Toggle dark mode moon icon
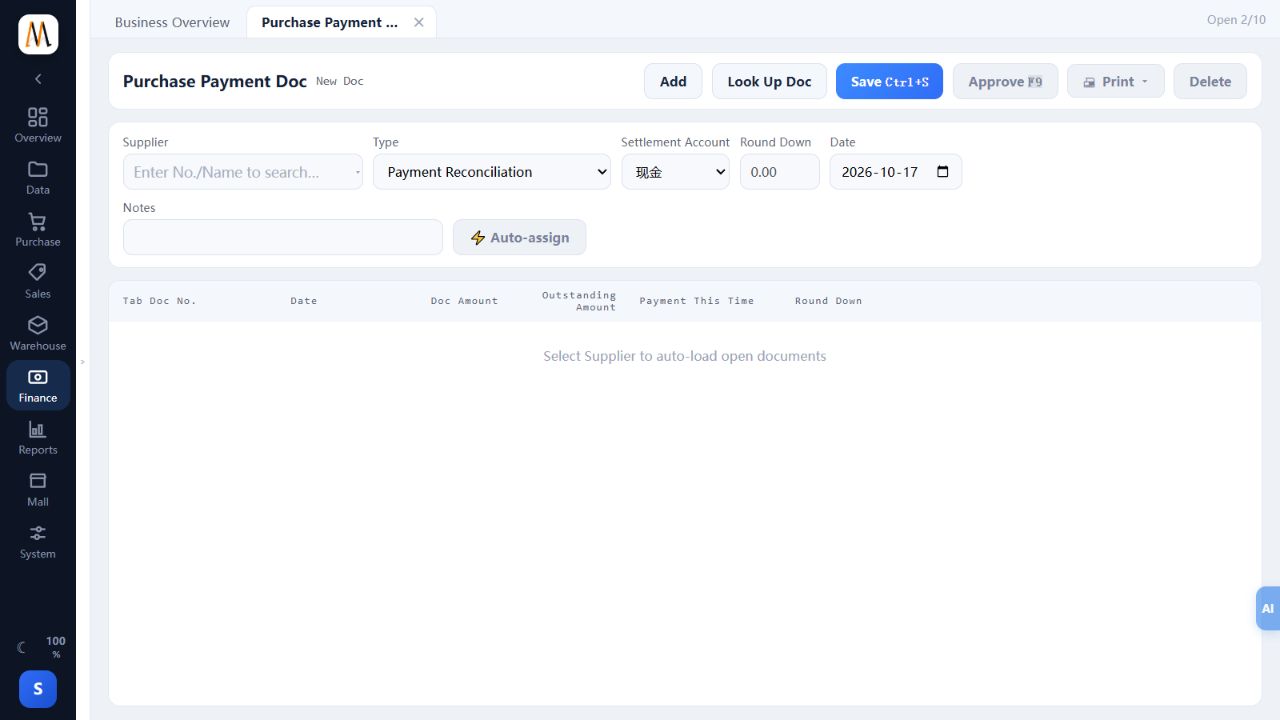The width and height of the screenshot is (1280, 720). tap(22, 648)
